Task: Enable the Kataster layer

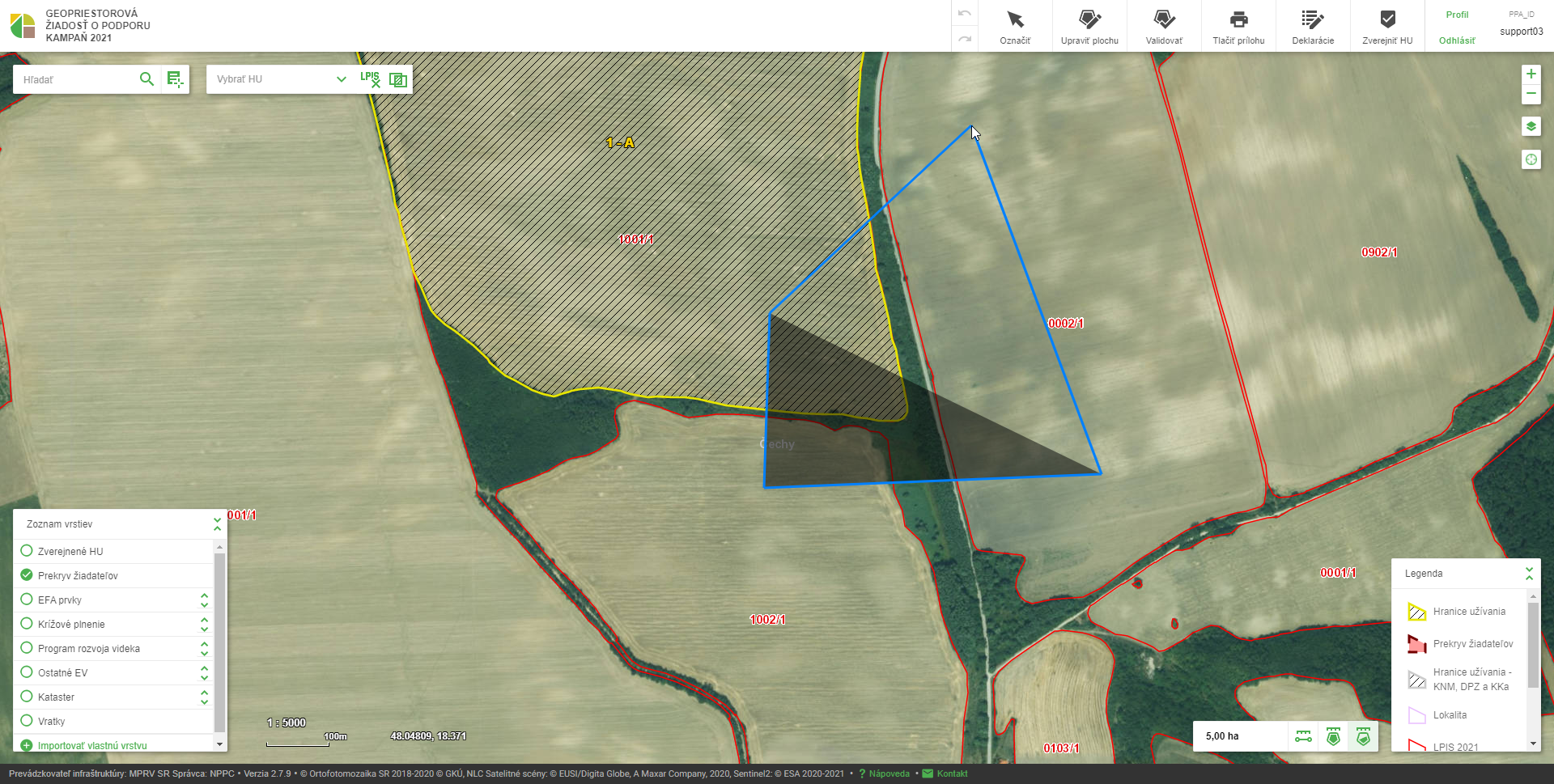Action: coord(27,697)
